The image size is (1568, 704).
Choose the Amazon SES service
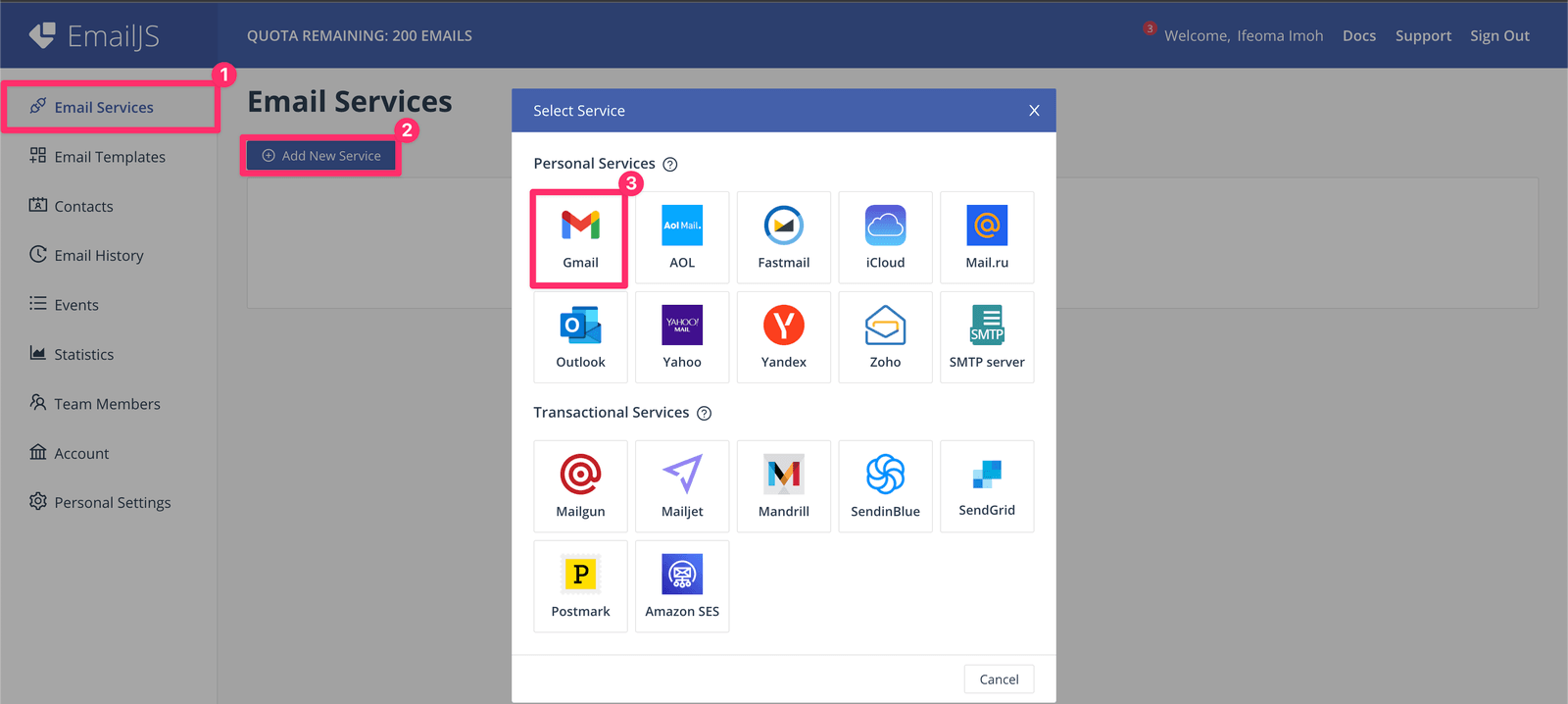[x=682, y=586]
